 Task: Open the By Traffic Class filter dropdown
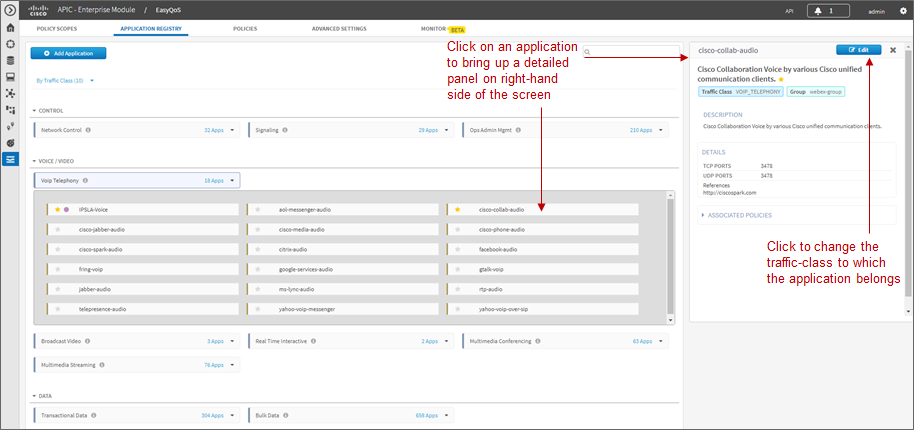65,81
